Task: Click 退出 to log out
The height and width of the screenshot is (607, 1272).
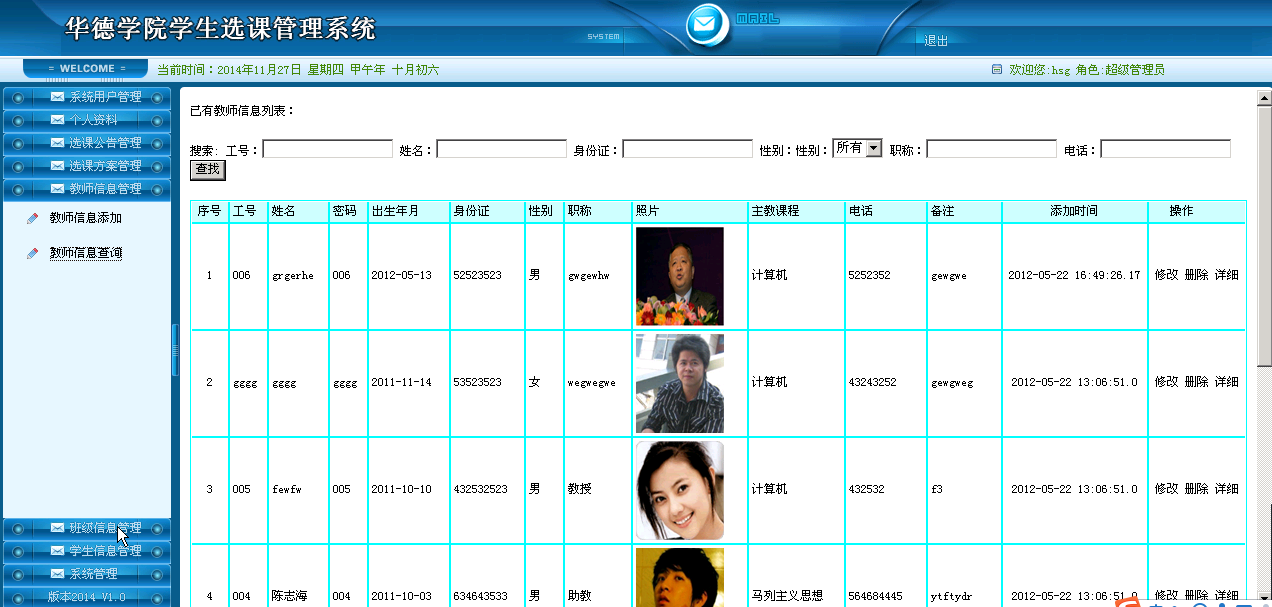Action: pos(936,41)
